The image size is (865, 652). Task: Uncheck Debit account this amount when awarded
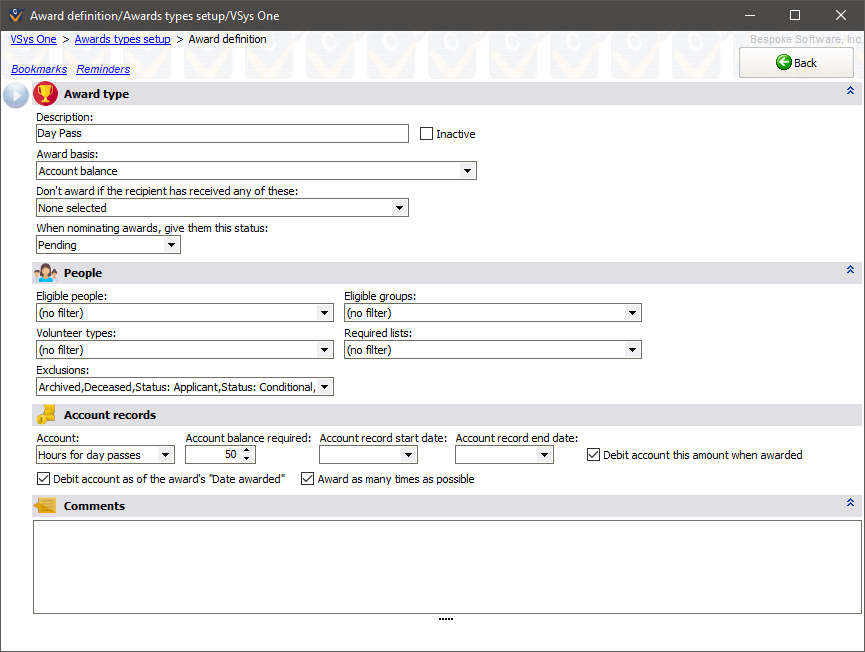pos(594,455)
